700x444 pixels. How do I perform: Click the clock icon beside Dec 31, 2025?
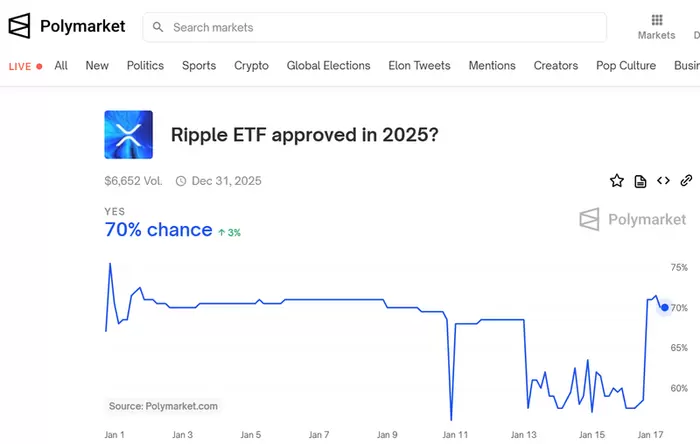click(x=181, y=181)
